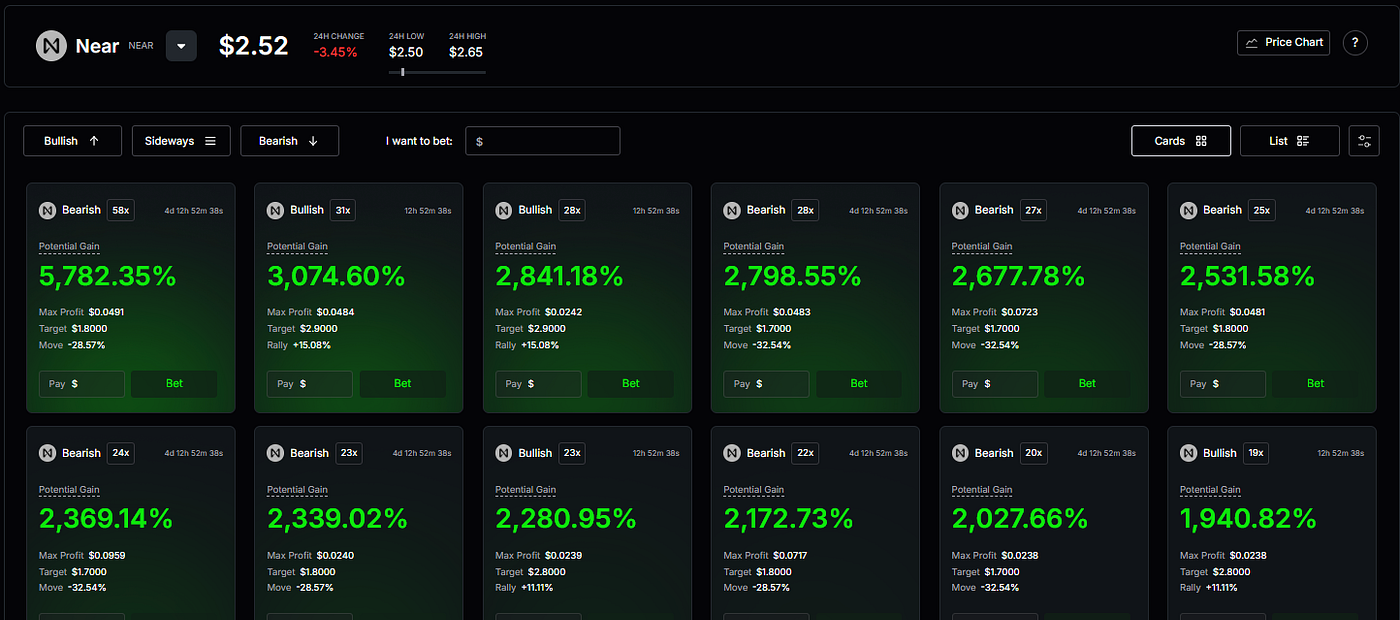Image resolution: width=1400 pixels, height=620 pixels.
Task: Click the Near icon on Bearish 20x card
Action: click(960, 453)
